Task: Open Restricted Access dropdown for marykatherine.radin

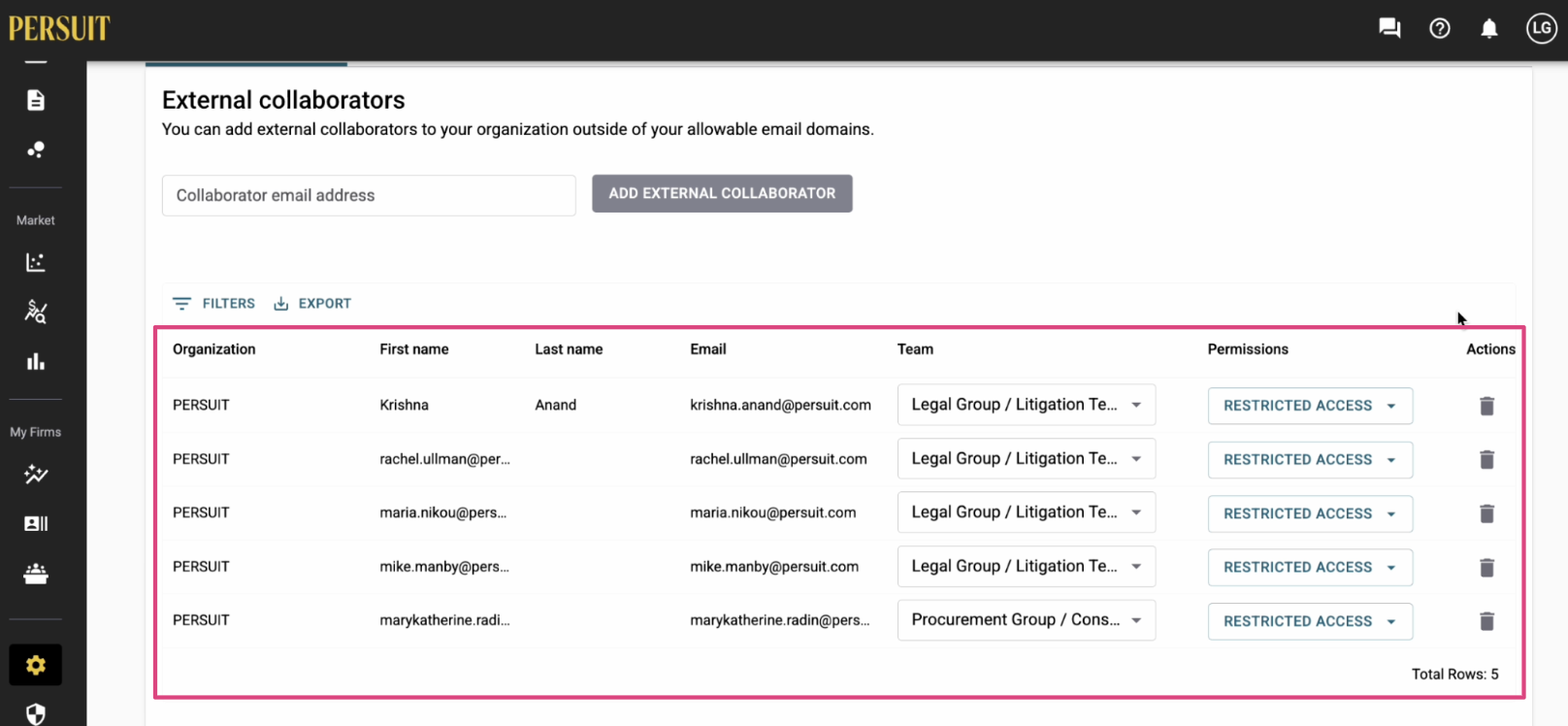Action: [1310, 621]
